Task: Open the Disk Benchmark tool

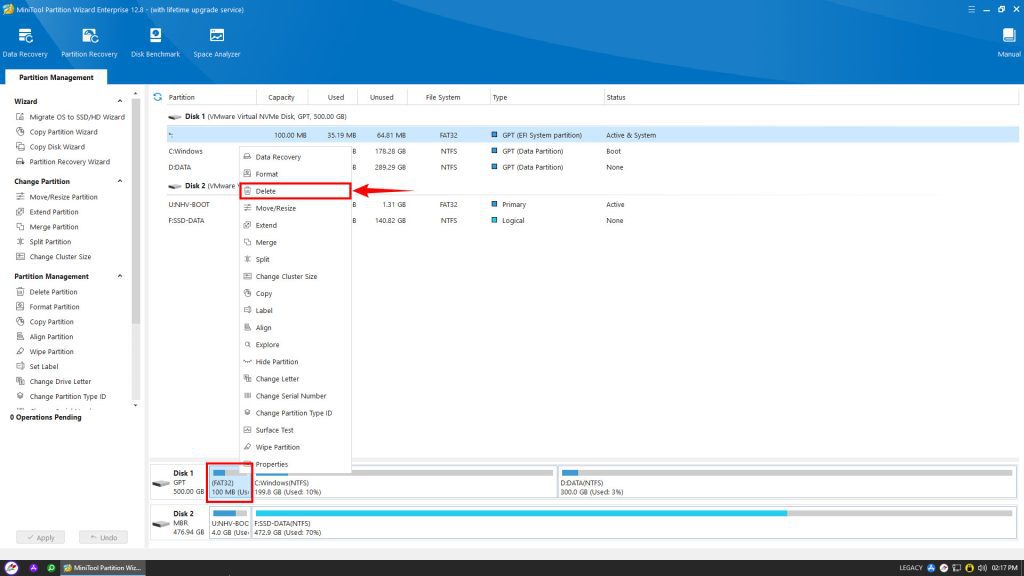Action: [x=155, y=43]
